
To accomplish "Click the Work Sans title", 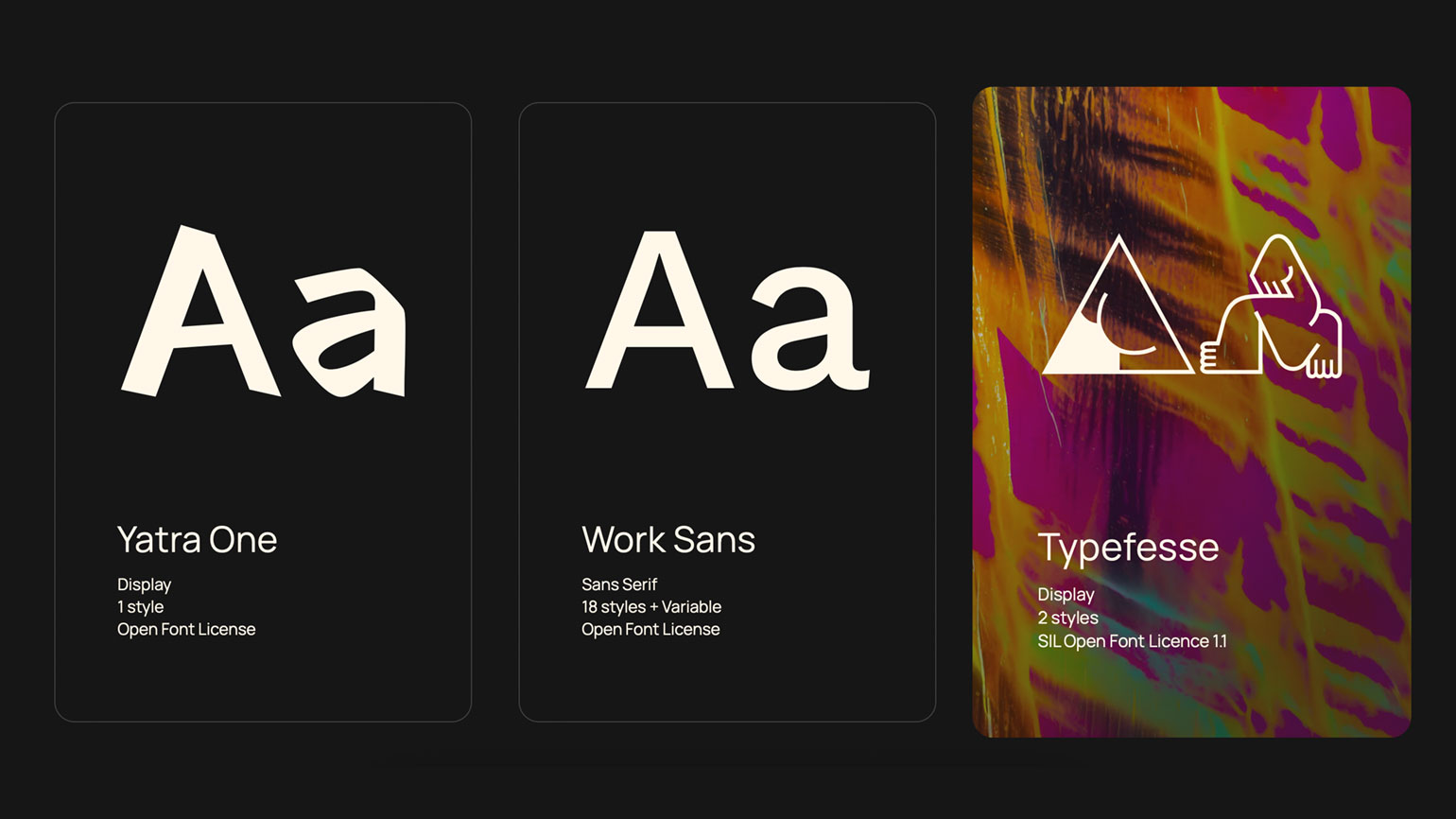I will click(x=668, y=540).
